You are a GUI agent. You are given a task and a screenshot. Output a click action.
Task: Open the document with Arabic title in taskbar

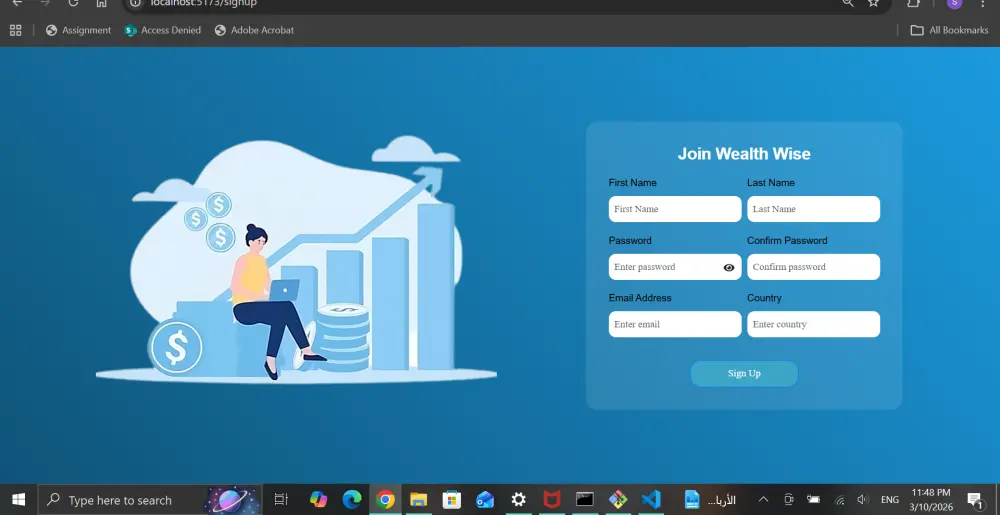click(x=710, y=500)
